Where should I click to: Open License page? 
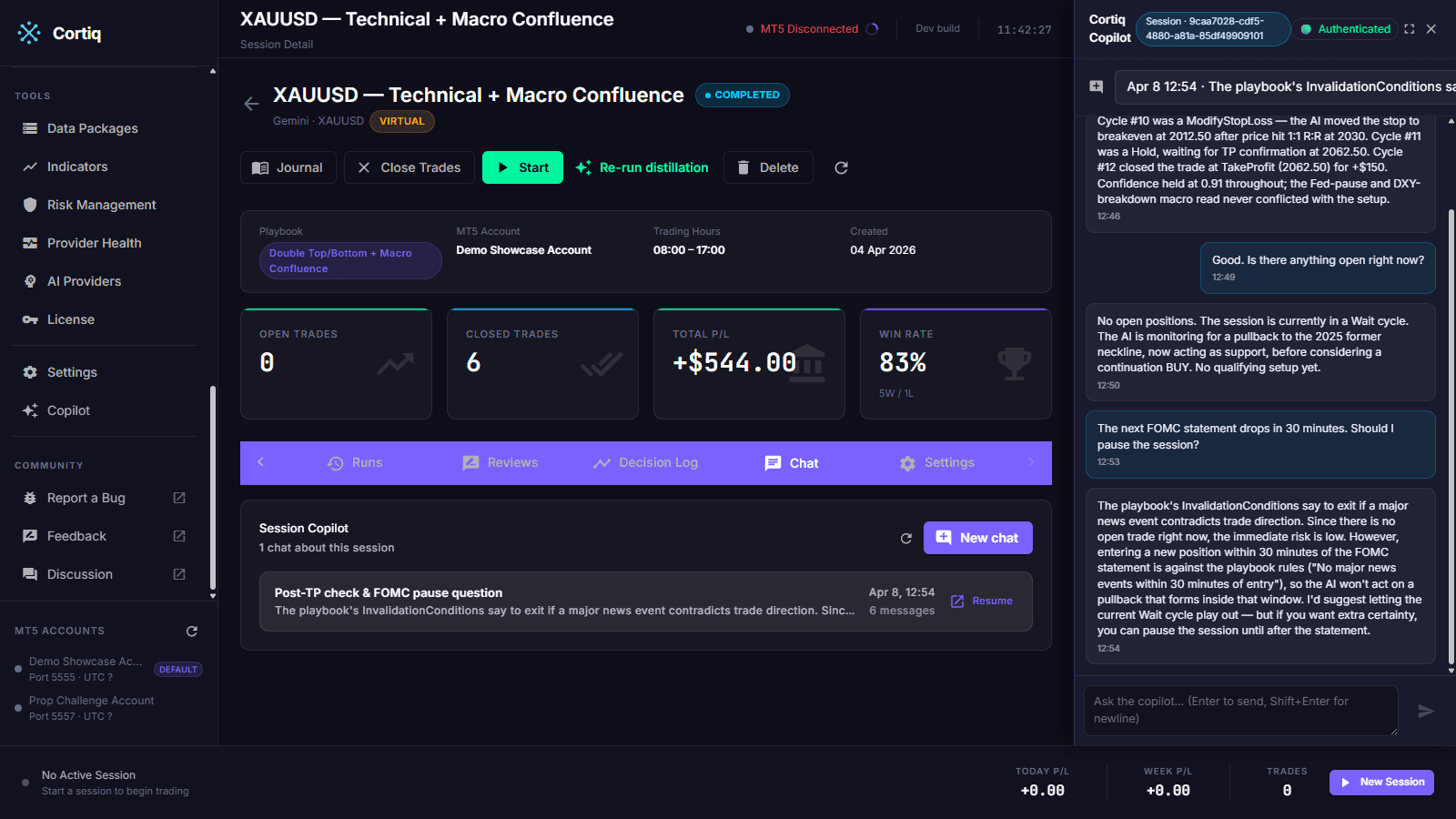point(71,319)
